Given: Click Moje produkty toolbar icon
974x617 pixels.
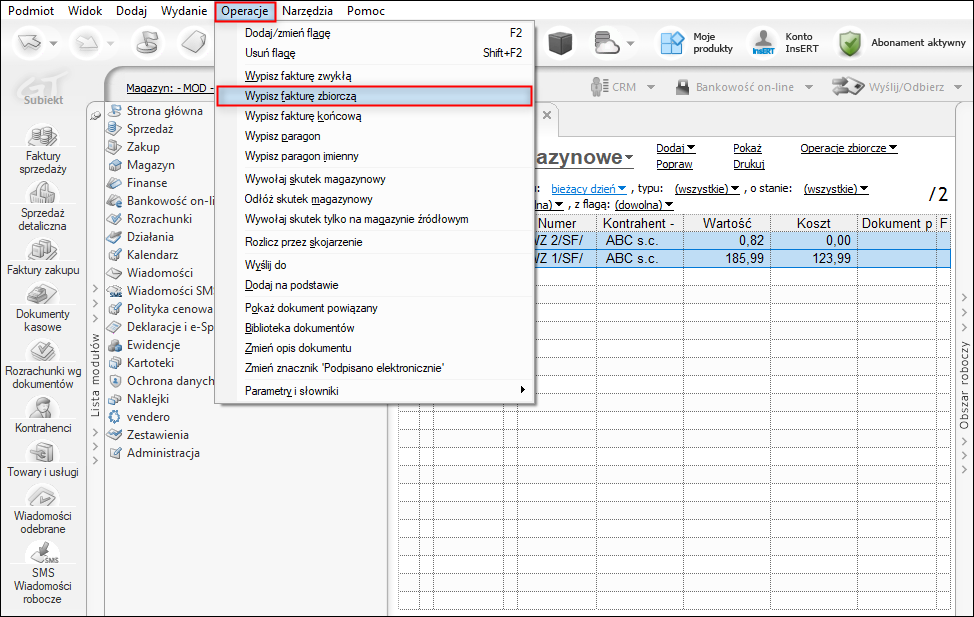Looking at the screenshot, I should (x=669, y=43).
